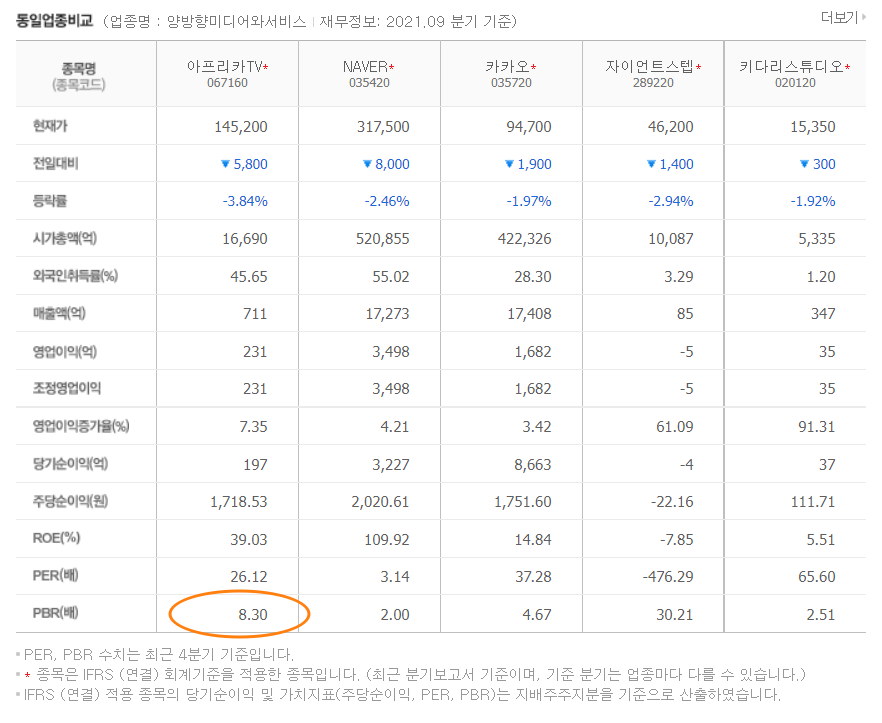This screenshot has height=723, width=882.
Task: Open the 더보기 link
Action: coord(842,18)
